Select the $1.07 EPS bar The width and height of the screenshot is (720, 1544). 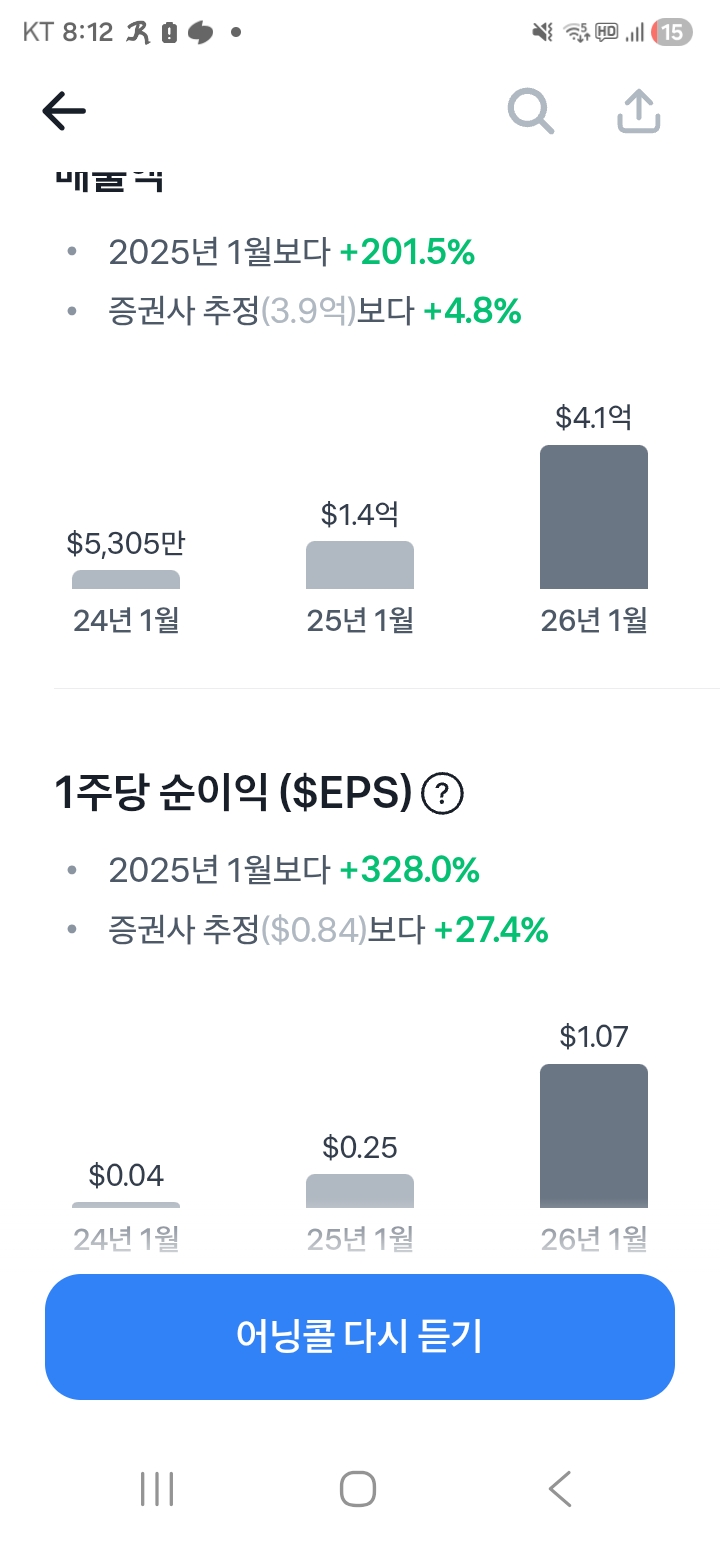[593, 1135]
